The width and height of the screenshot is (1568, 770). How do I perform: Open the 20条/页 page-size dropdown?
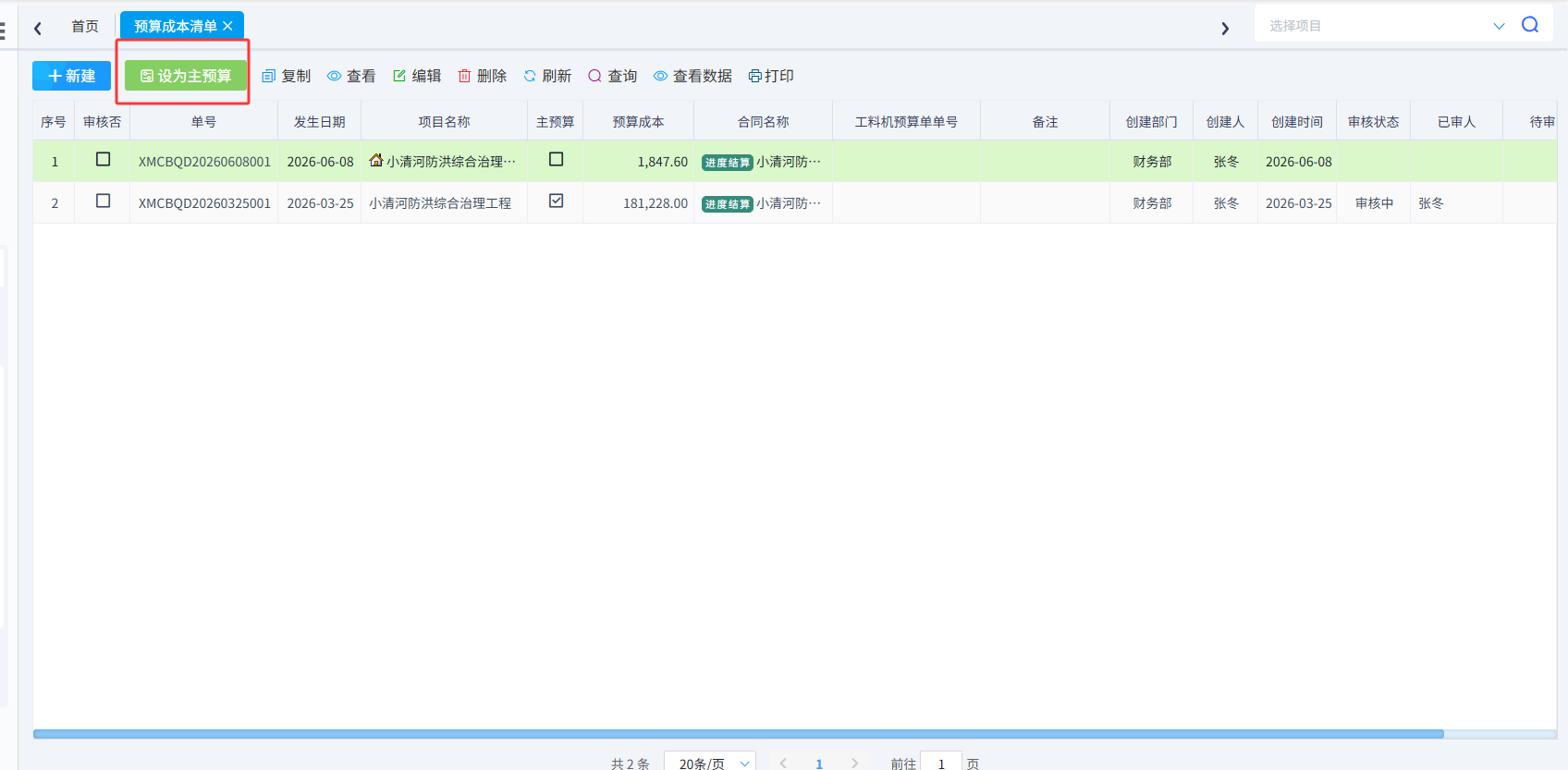[x=710, y=763]
